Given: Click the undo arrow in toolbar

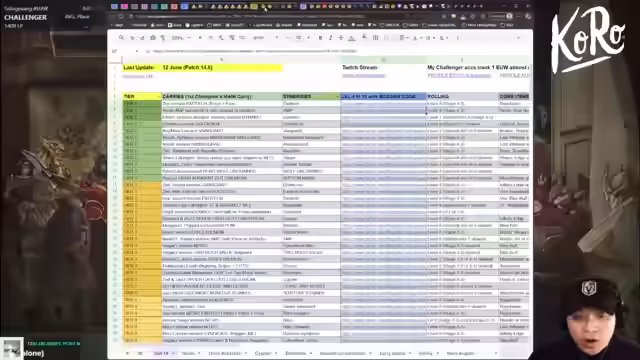Looking at the screenshot, I should [x=132, y=38].
